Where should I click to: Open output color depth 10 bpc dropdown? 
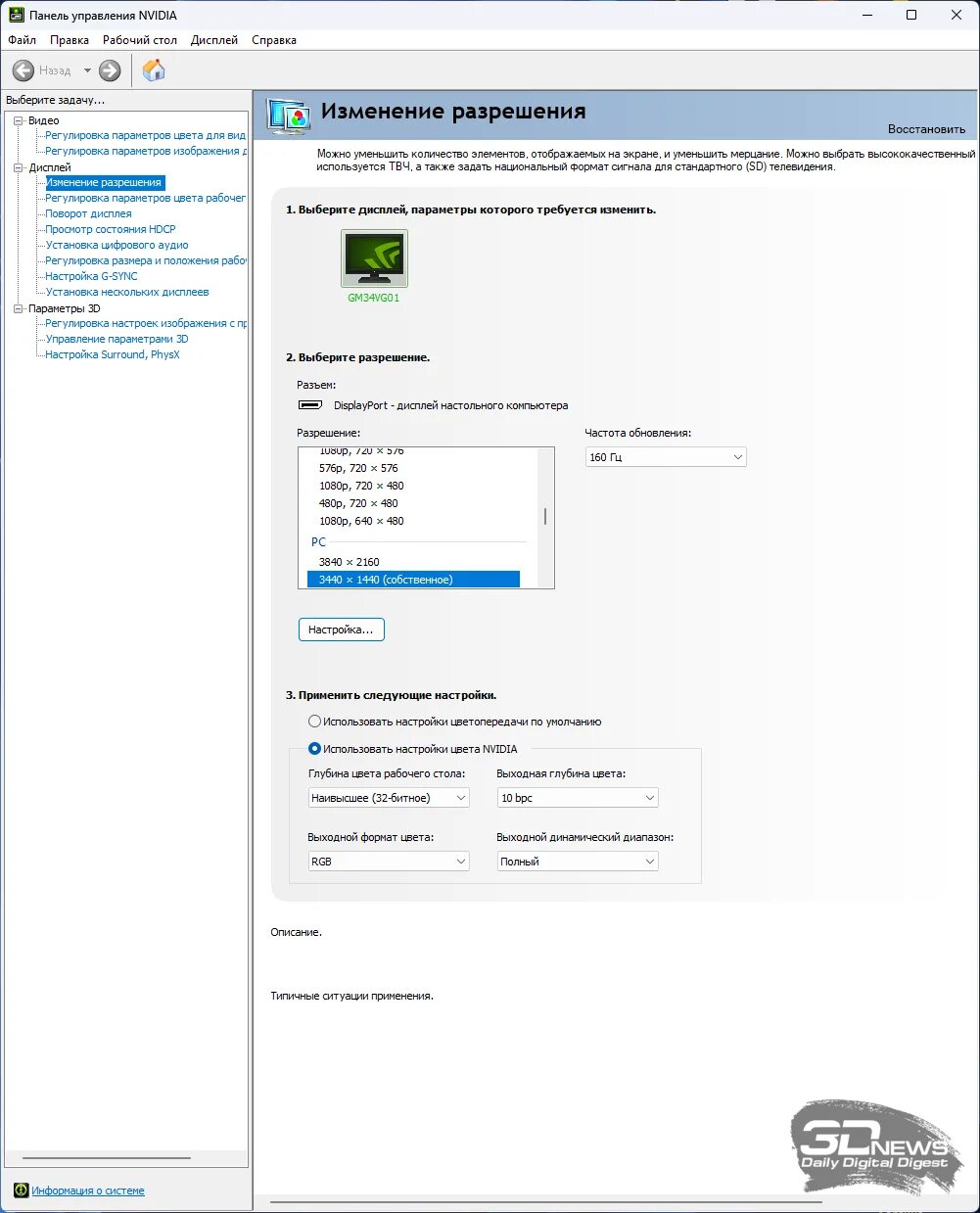tap(578, 798)
